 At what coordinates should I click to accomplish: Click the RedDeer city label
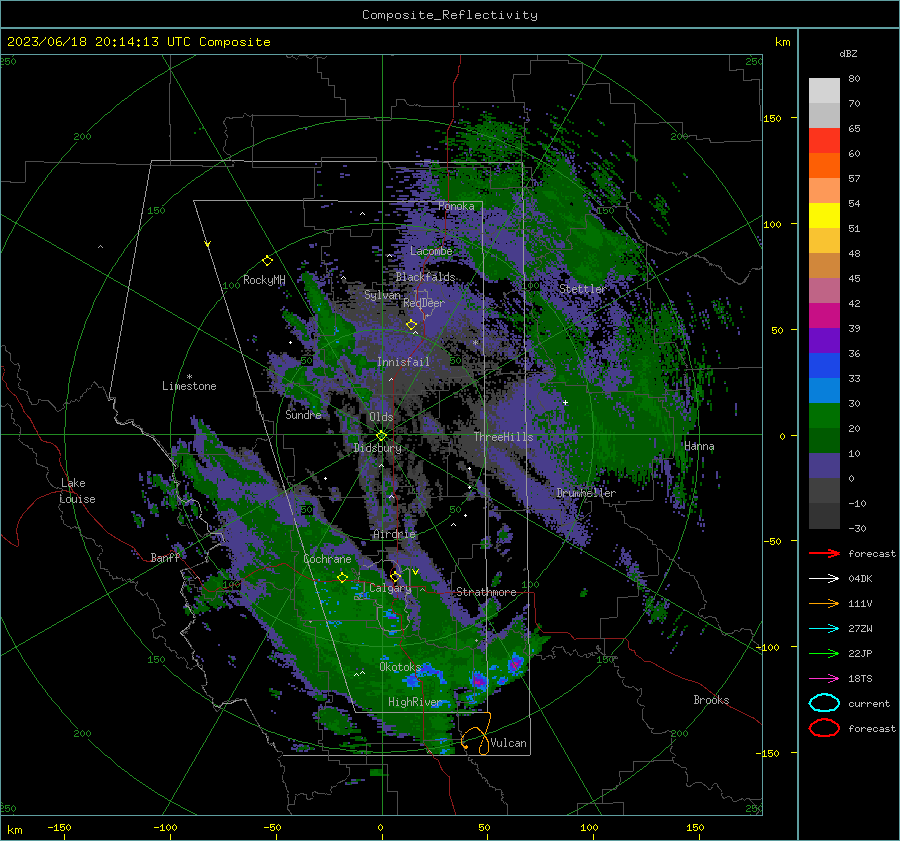click(424, 303)
